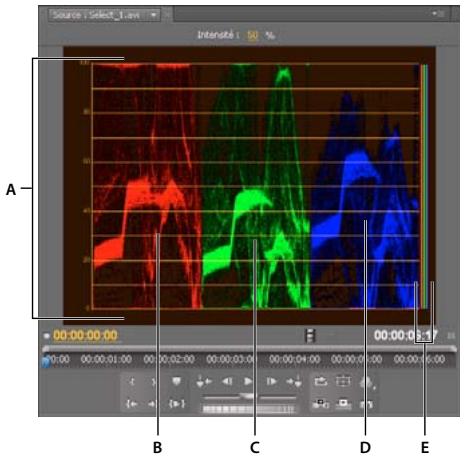This screenshot has width=464, height=457.
Task: Click time ruler at 00:00:04:00
Action: point(294,359)
